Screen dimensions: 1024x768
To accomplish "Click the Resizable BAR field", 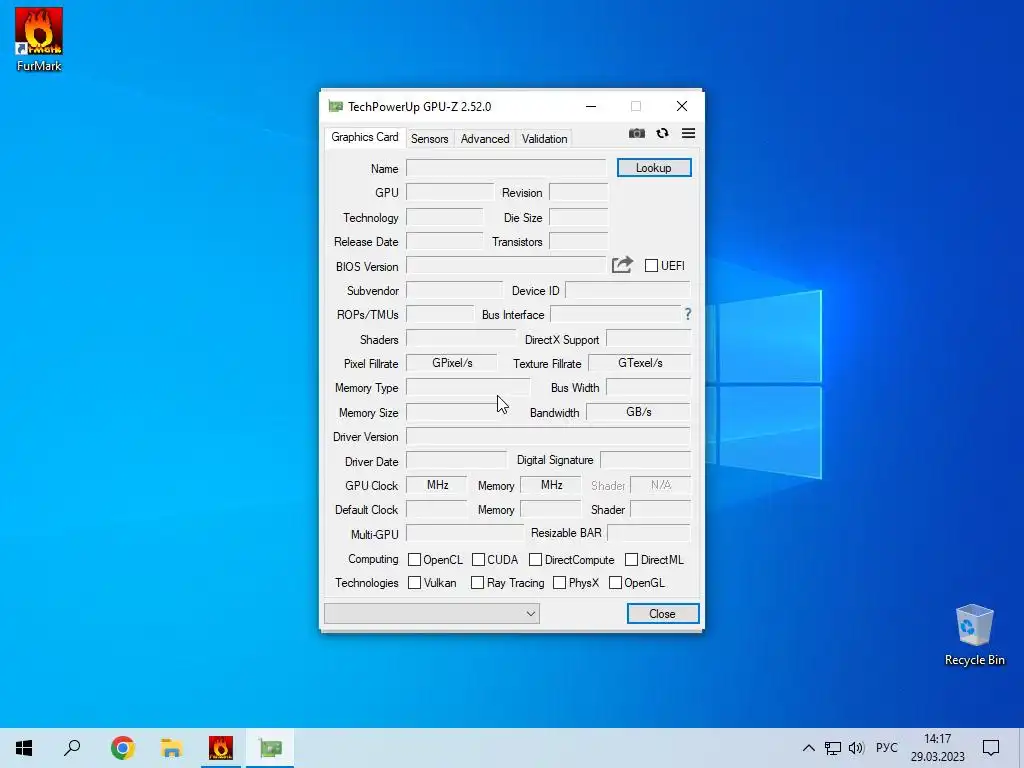I will (x=648, y=533).
